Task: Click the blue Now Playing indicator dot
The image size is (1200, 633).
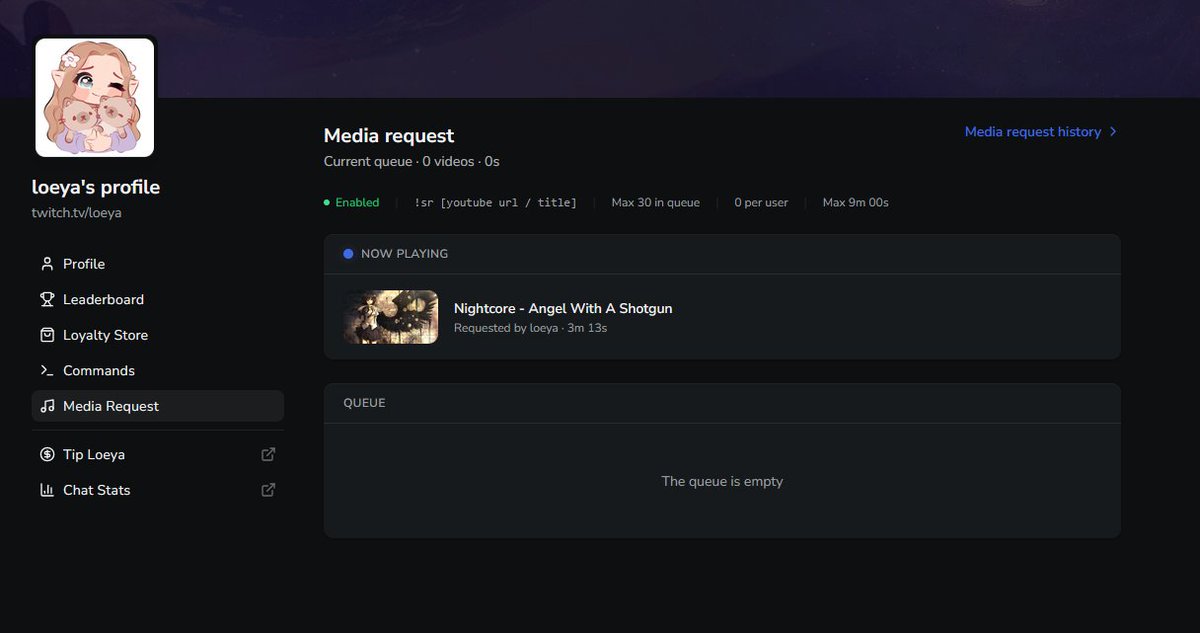Action: pyautogui.click(x=348, y=254)
